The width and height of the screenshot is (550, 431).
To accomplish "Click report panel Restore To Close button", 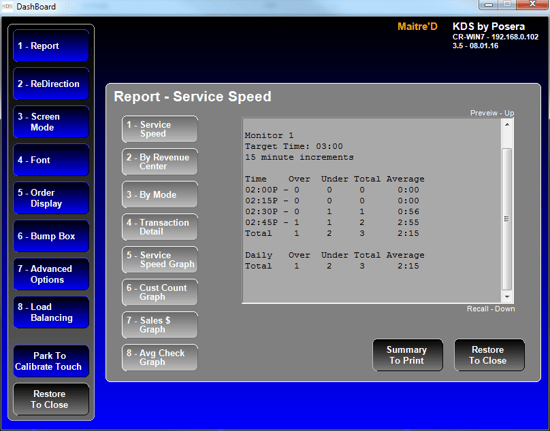I will click(x=489, y=355).
